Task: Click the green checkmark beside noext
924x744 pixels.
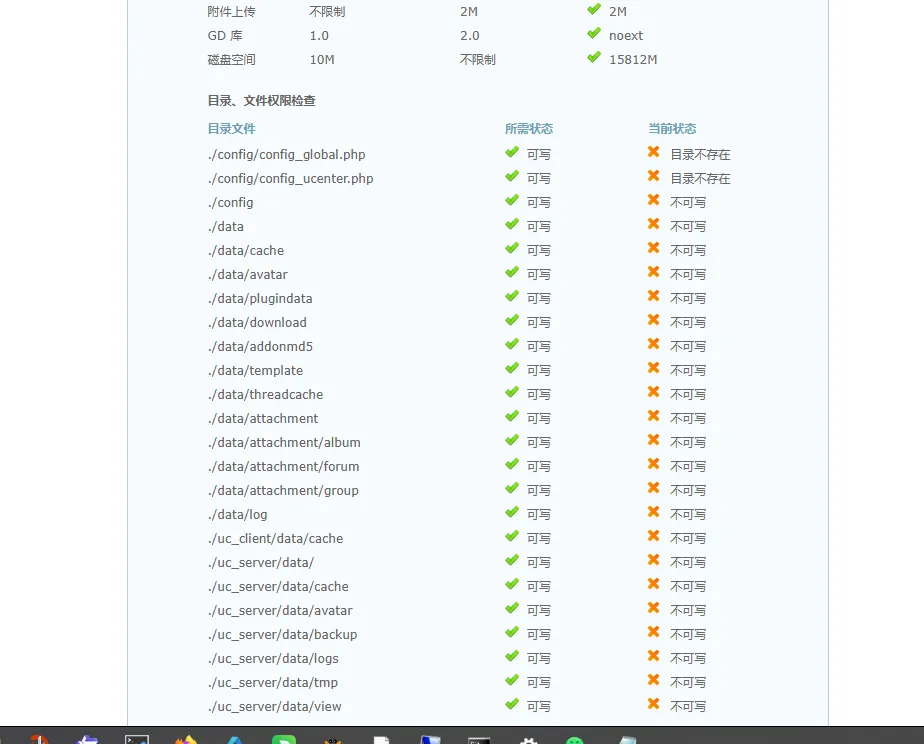Action: point(594,33)
